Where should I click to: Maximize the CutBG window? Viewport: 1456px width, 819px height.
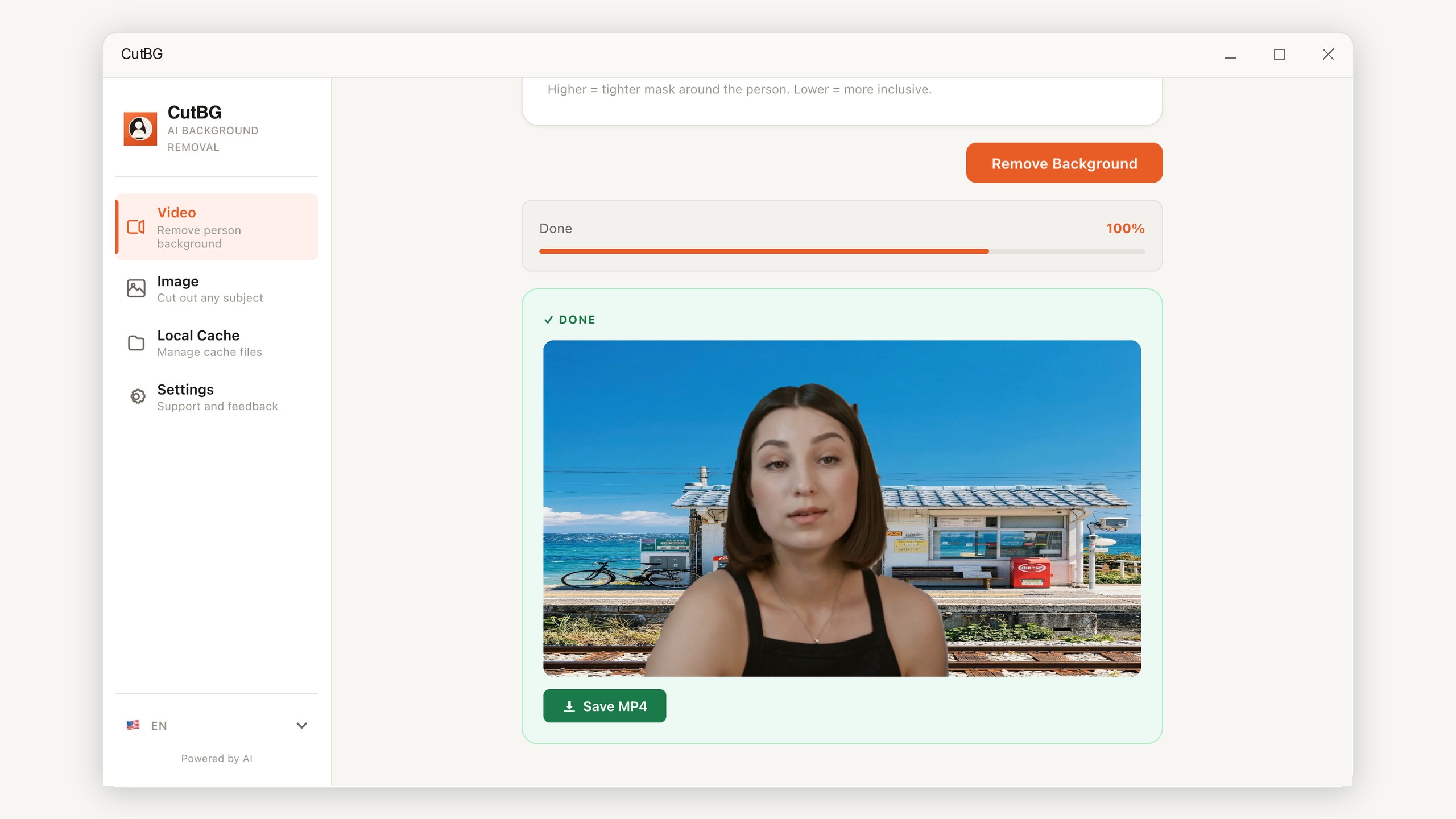click(1279, 55)
